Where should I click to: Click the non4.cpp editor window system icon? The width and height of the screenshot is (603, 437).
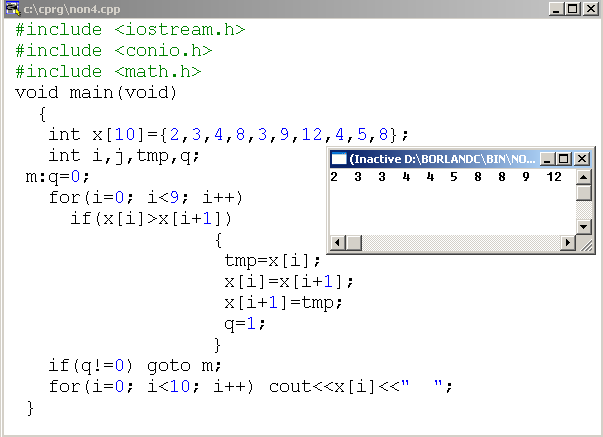(12, 8)
